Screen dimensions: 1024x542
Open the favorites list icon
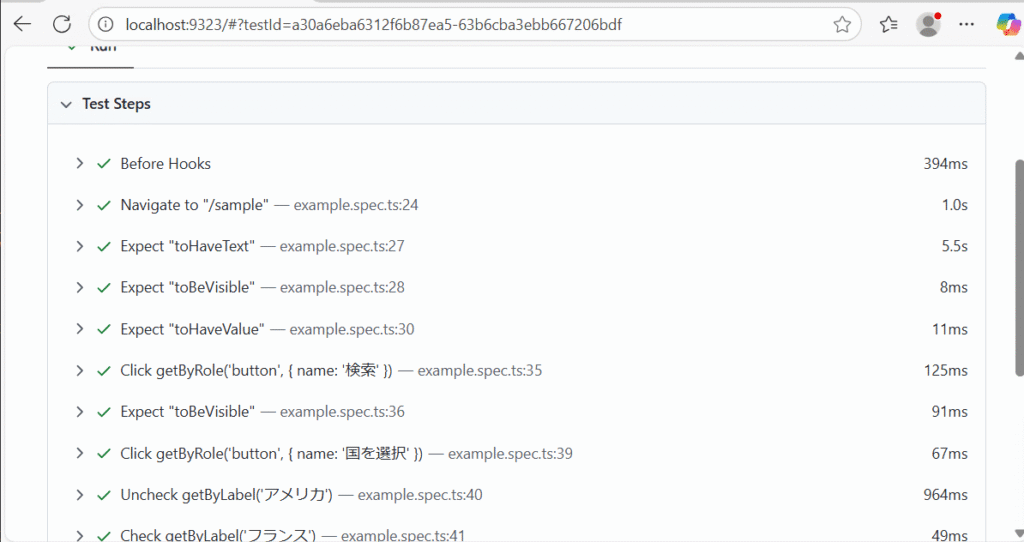(888, 24)
